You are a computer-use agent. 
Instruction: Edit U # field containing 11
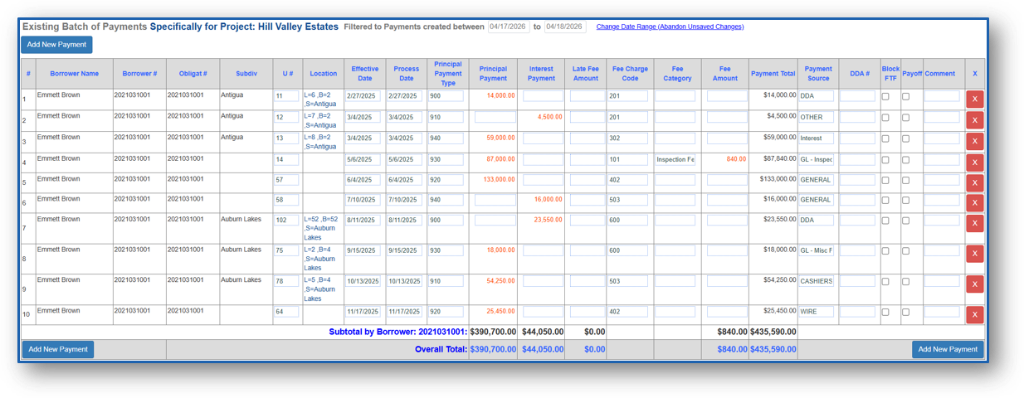[286, 96]
